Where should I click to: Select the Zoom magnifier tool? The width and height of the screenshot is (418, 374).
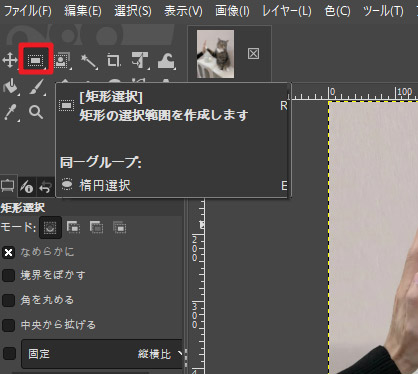pyautogui.click(x=36, y=112)
